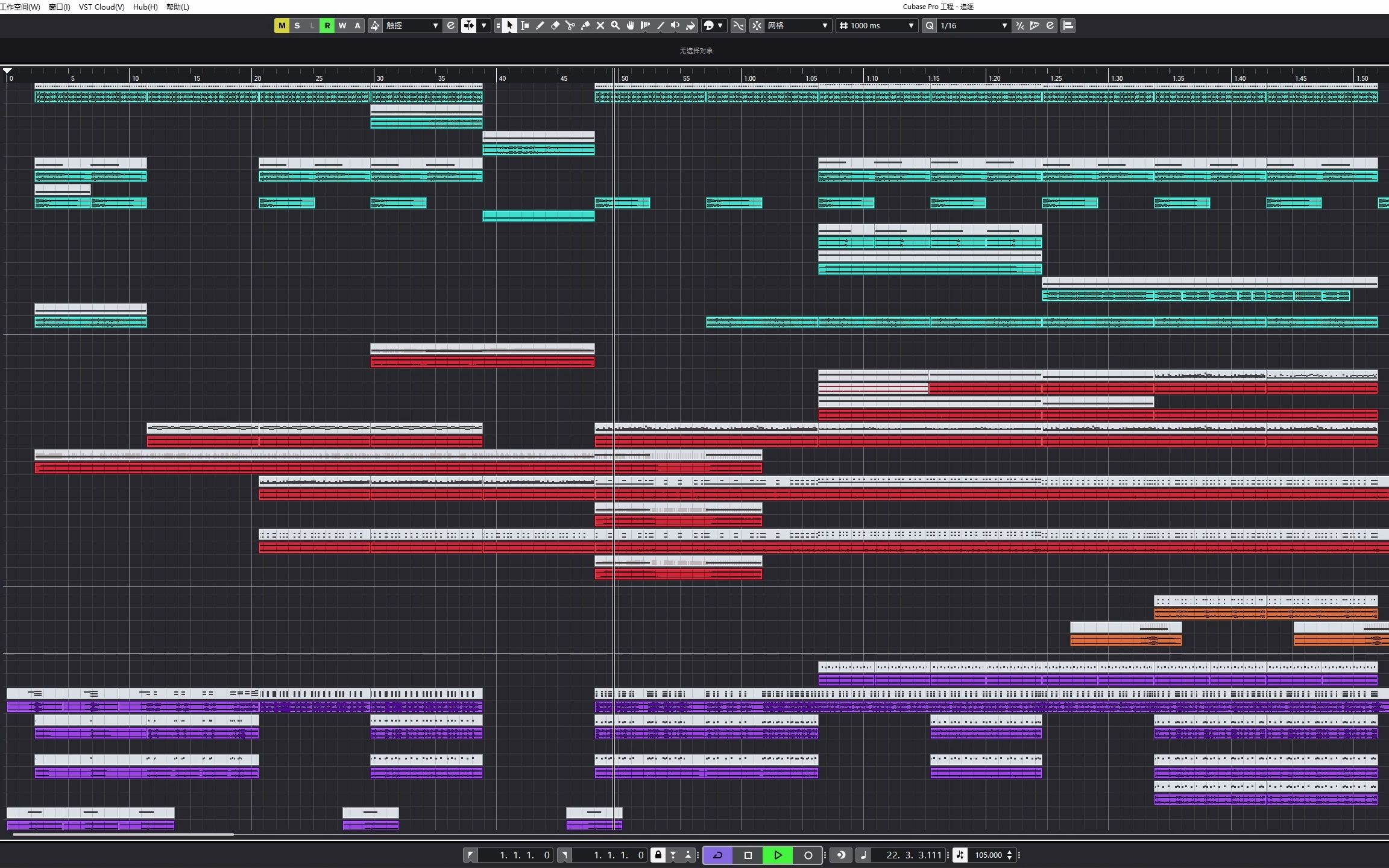Open the 帮助(L) menu
Screen dimensions: 1389x868
click(177, 7)
